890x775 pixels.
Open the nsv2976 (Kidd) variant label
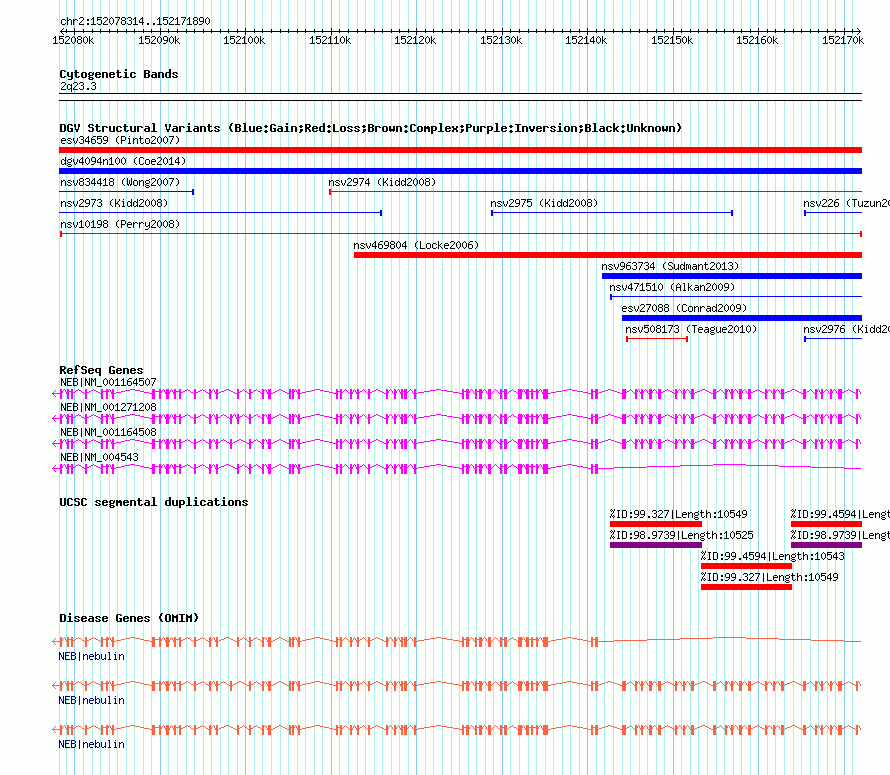click(x=846, y=329)
